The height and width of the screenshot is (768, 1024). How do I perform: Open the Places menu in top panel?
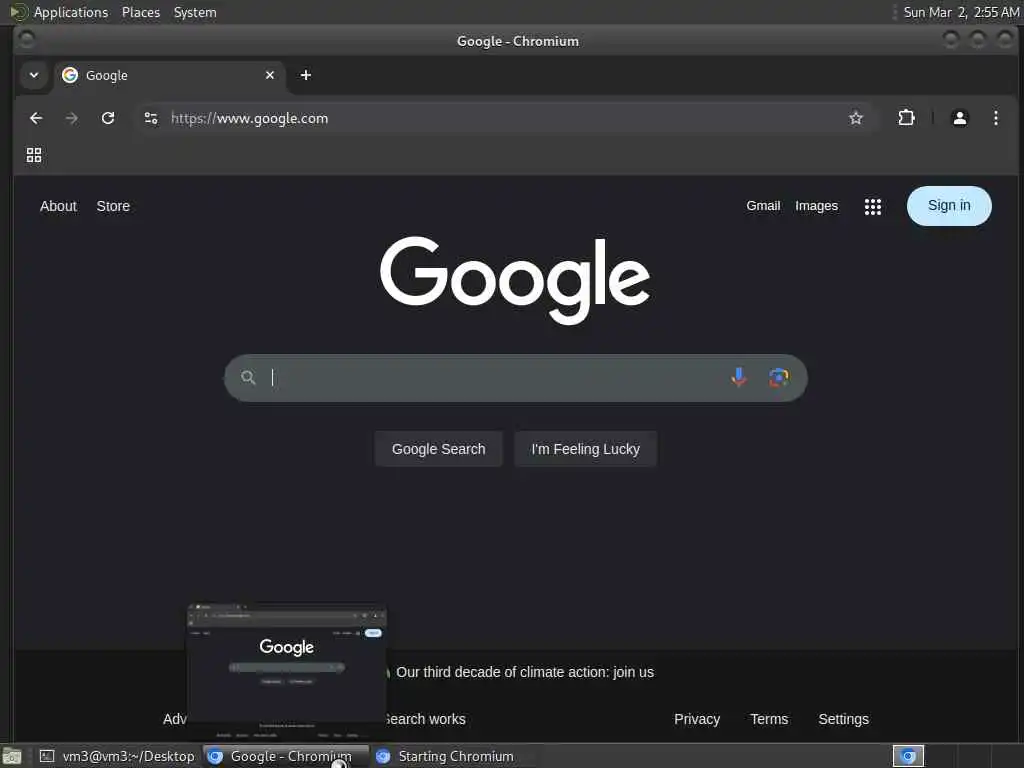(140, 12)
